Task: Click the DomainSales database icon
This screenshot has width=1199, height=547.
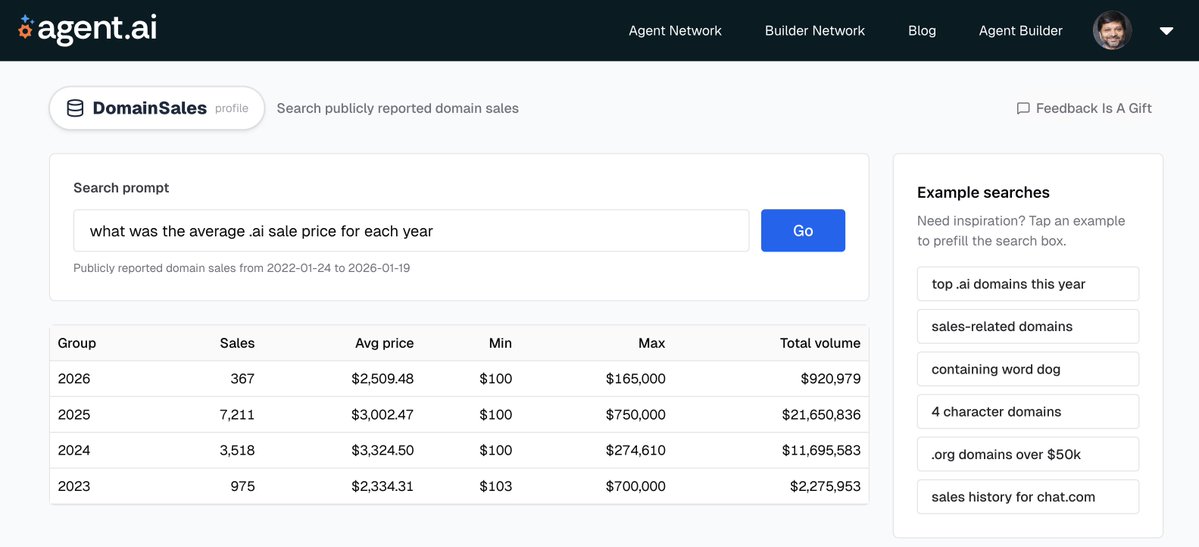Action: (x=75, y=109)
